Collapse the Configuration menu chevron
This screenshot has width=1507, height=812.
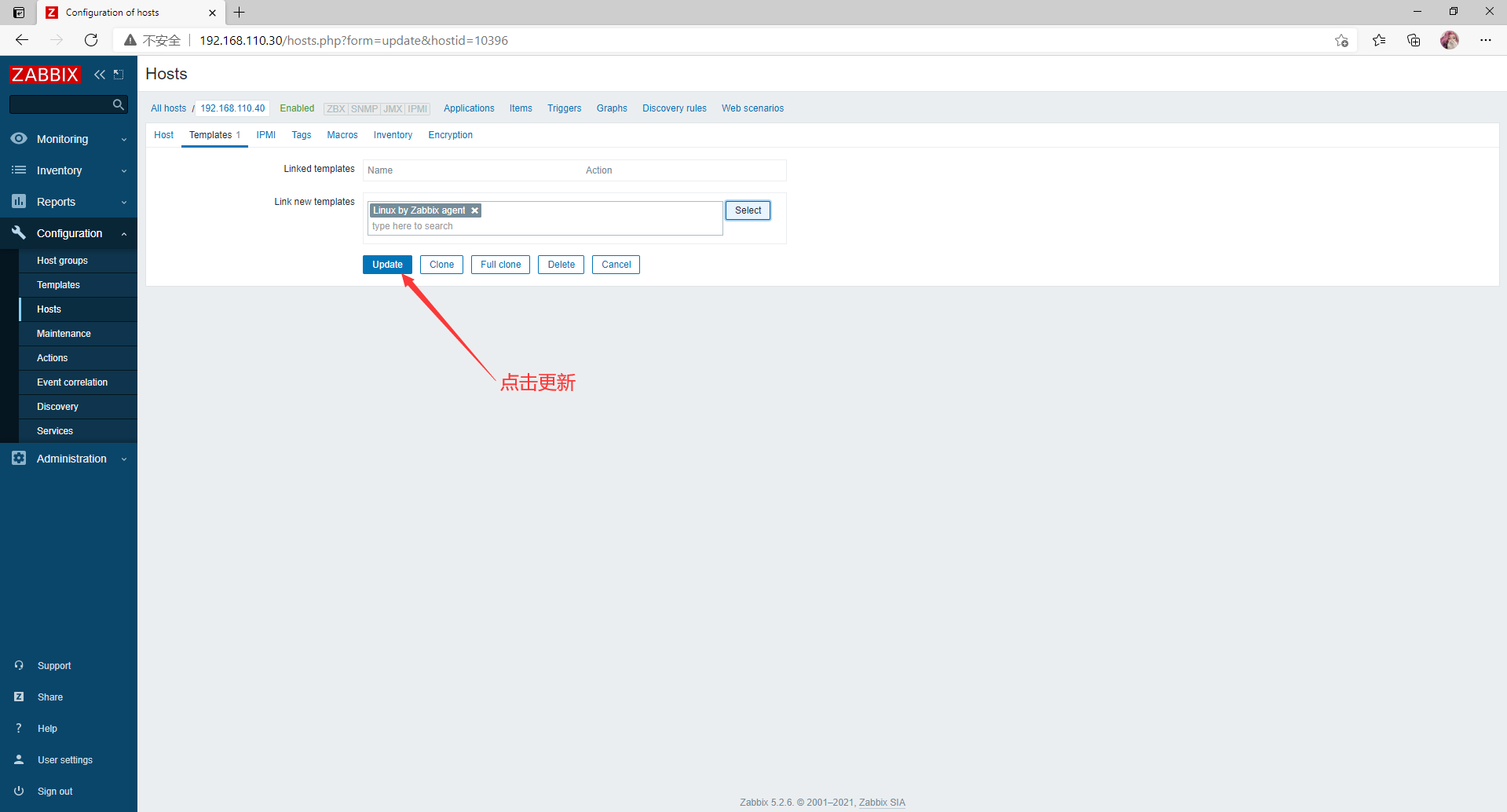(124, 234)
